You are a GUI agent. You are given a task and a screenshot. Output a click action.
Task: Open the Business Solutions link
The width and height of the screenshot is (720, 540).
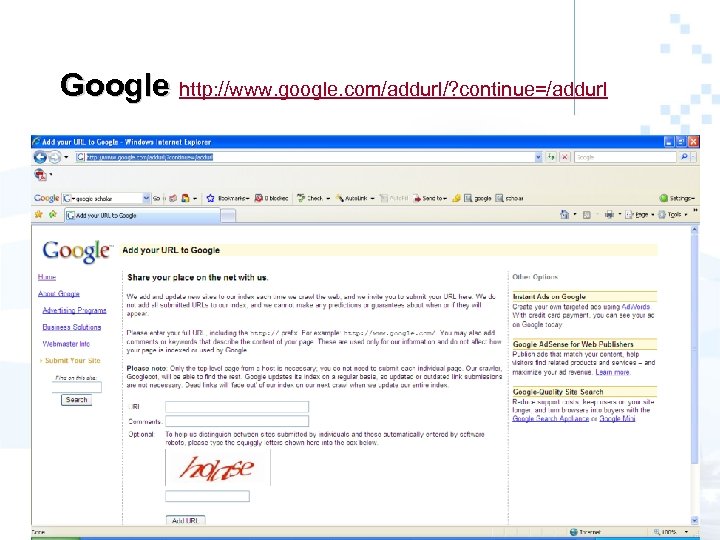coord(72,327)
